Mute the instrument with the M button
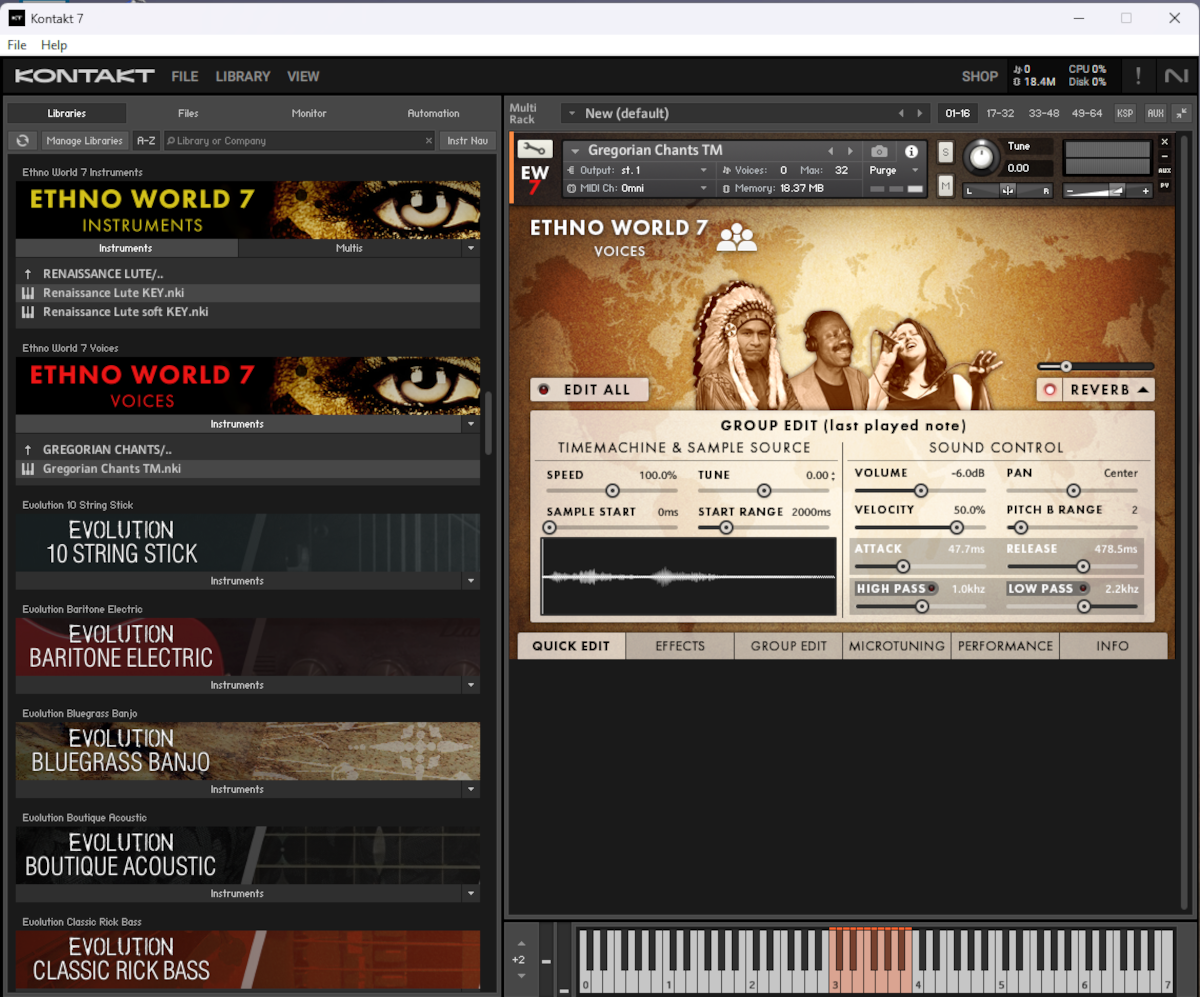Screen dimensions: 1200x997 coord(945,185)
